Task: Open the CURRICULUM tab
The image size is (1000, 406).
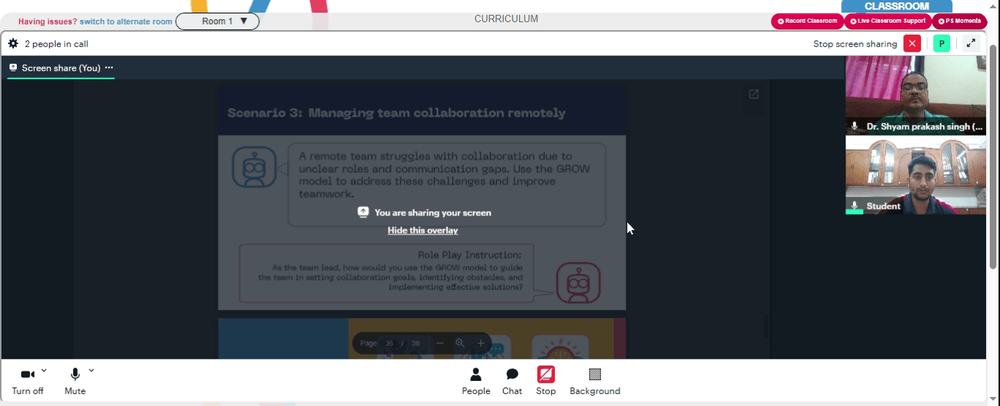Action: click(506, 19)
